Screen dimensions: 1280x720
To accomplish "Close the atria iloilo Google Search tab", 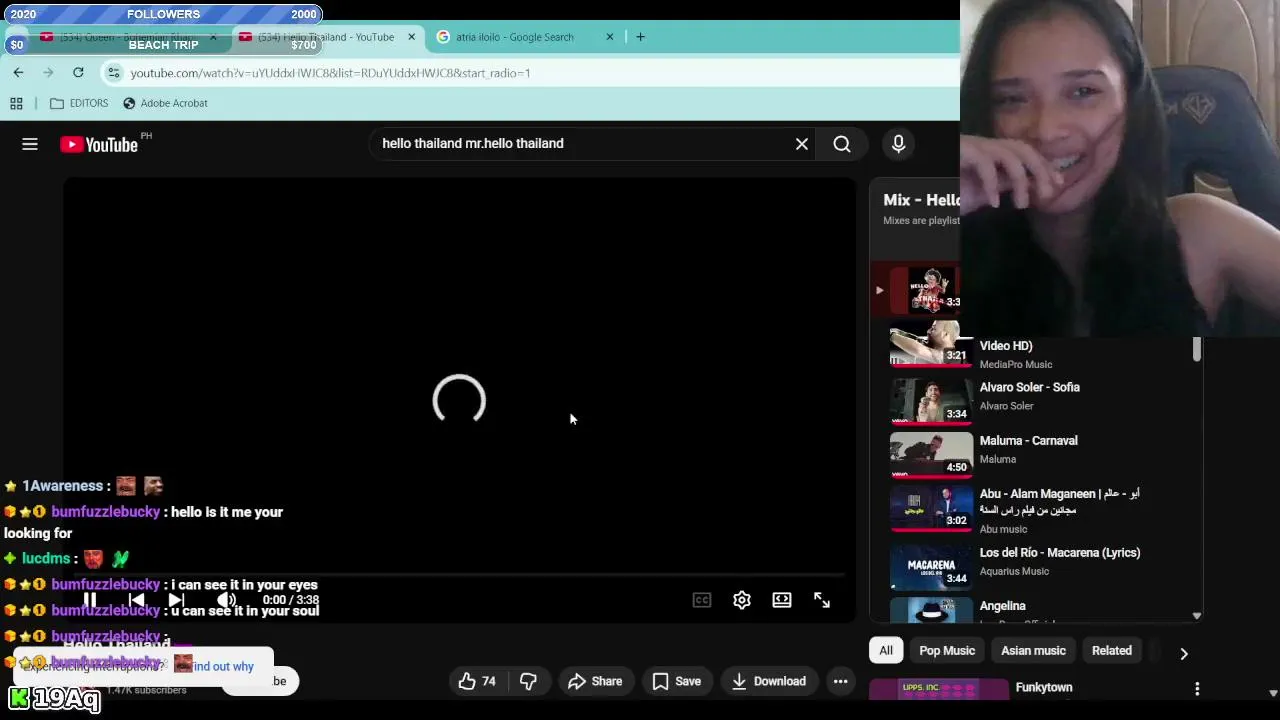I will click(610, 37).
